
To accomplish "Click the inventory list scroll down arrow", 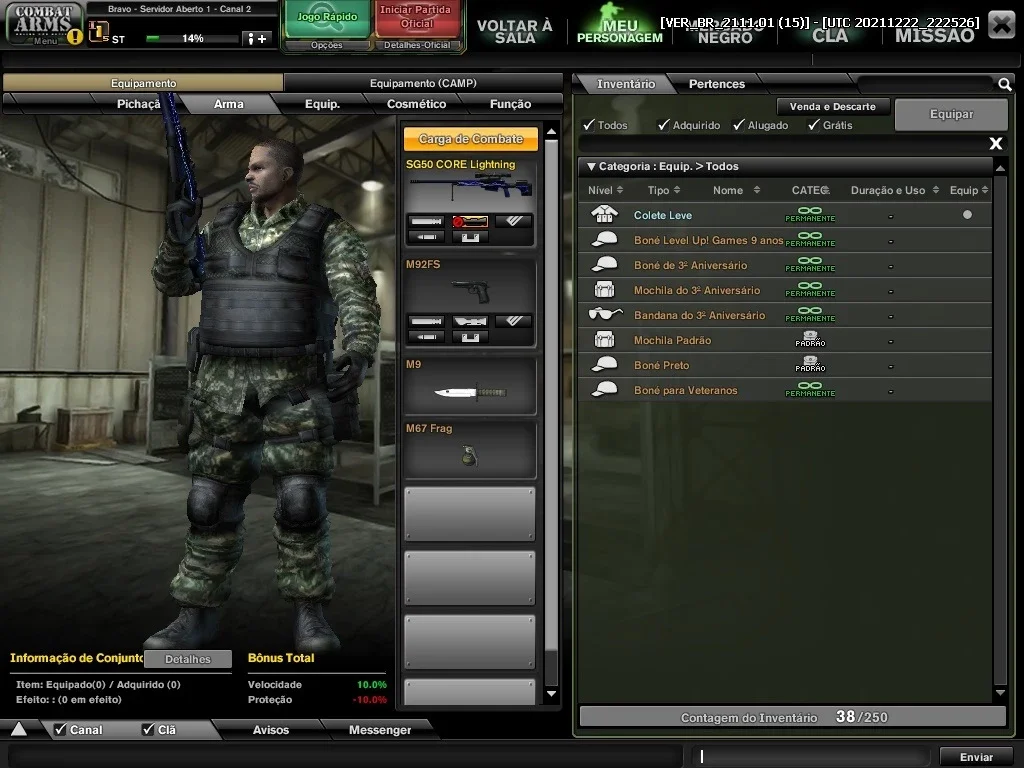I will point(1000,693).
